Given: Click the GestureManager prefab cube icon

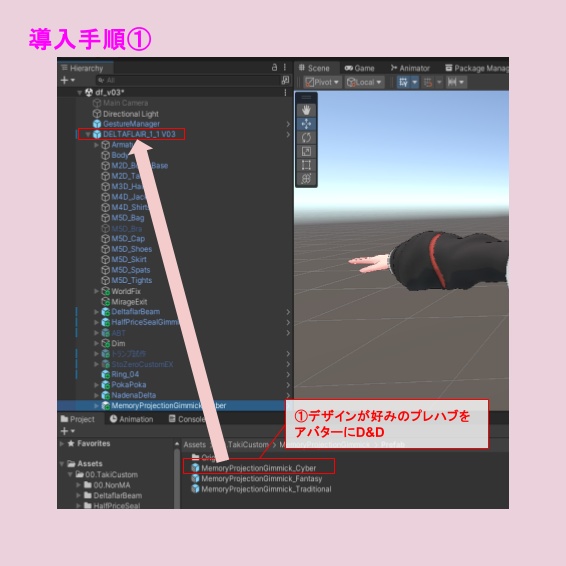Looking at the screenshot, I should coord(97,124).
